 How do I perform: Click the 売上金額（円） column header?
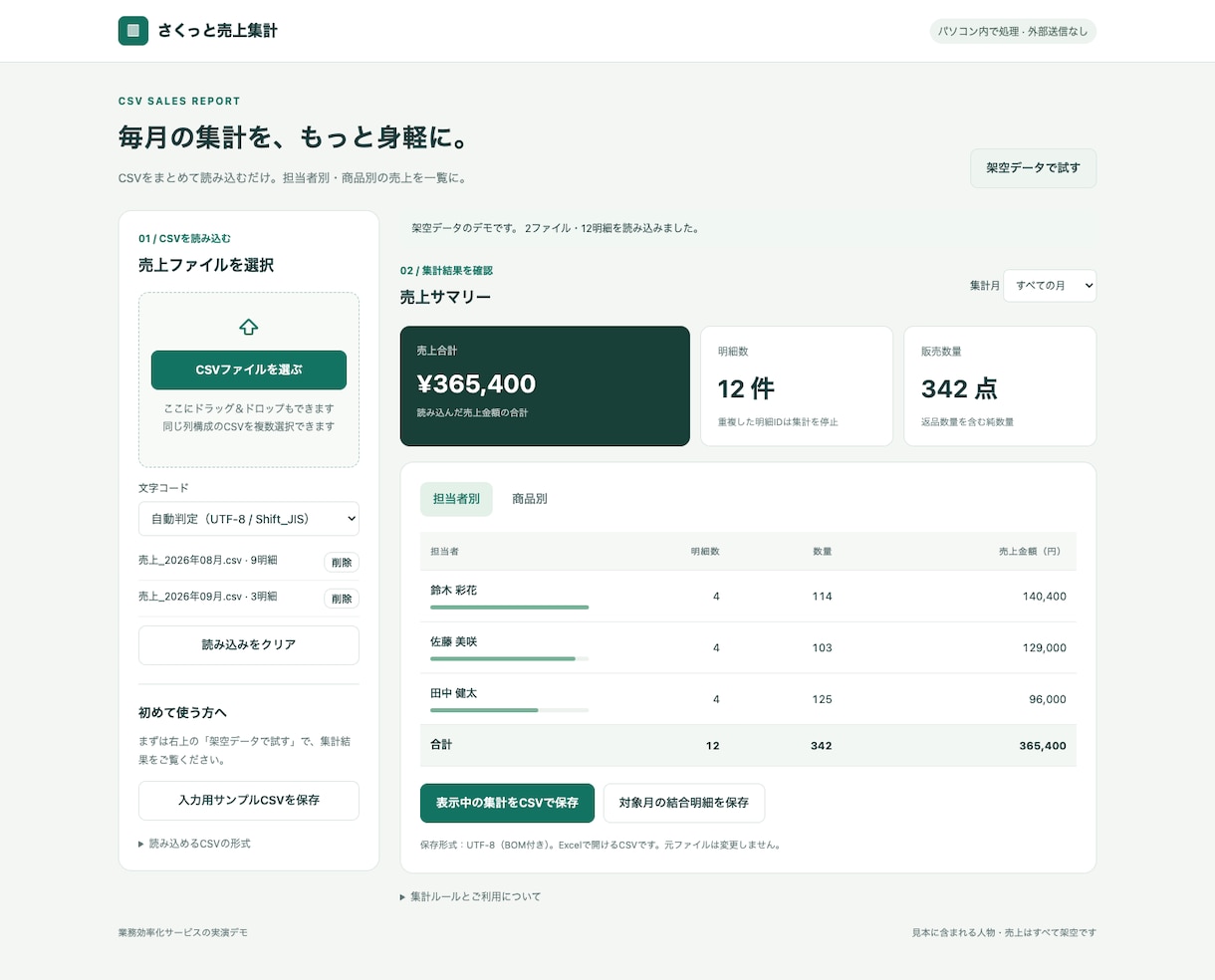1033,552
